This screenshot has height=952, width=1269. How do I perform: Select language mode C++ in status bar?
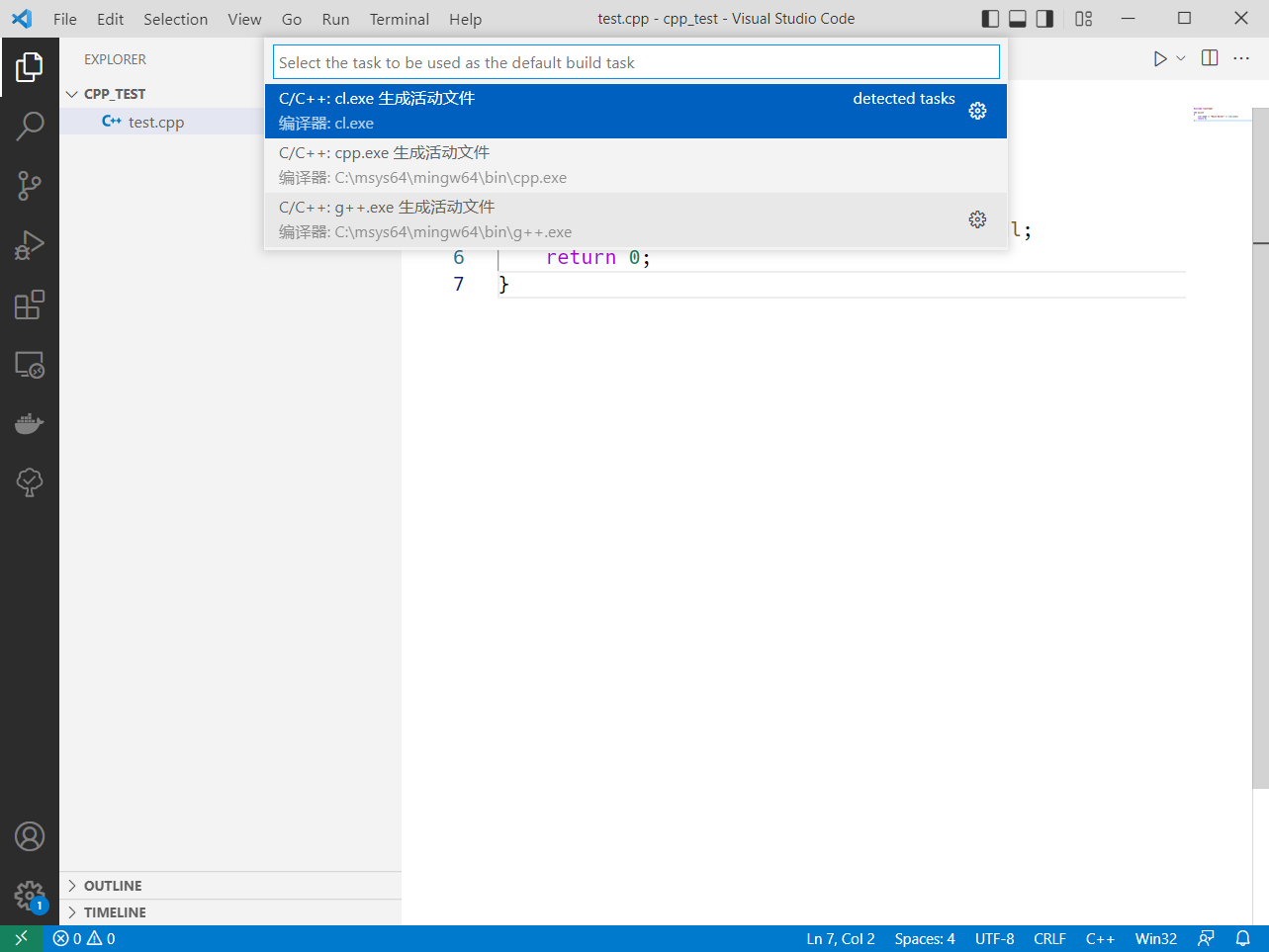(x=1100, y=939)
